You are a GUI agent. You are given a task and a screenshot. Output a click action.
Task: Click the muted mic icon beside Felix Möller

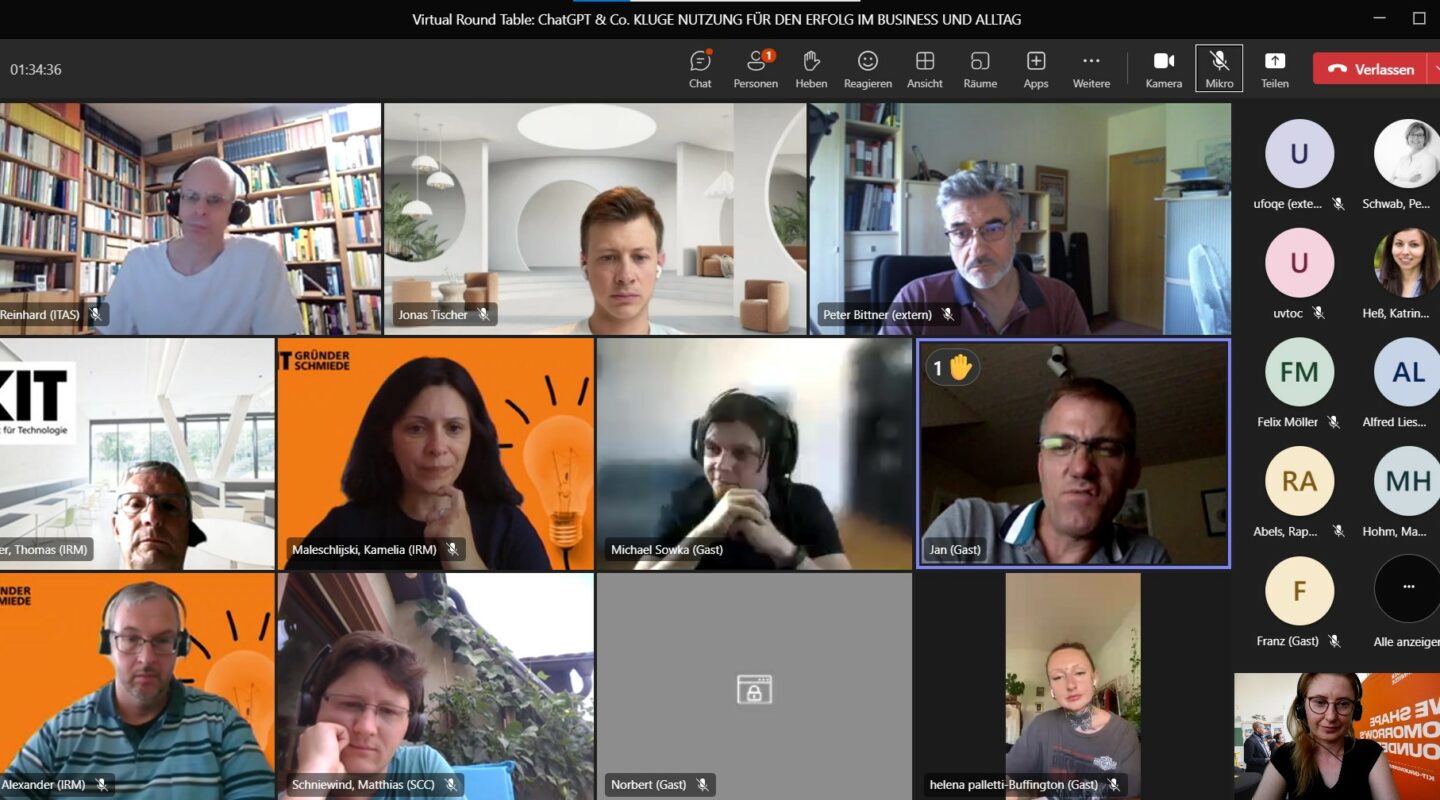pos(1333,422)
